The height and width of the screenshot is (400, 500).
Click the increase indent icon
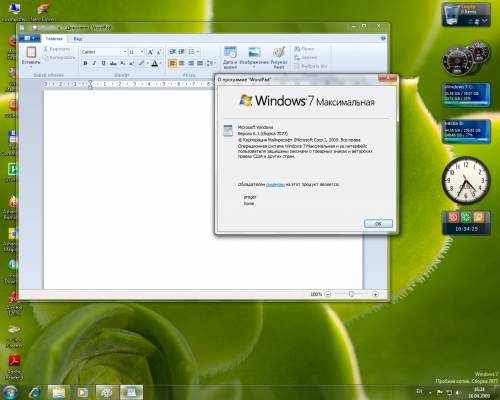click(181, 52)
